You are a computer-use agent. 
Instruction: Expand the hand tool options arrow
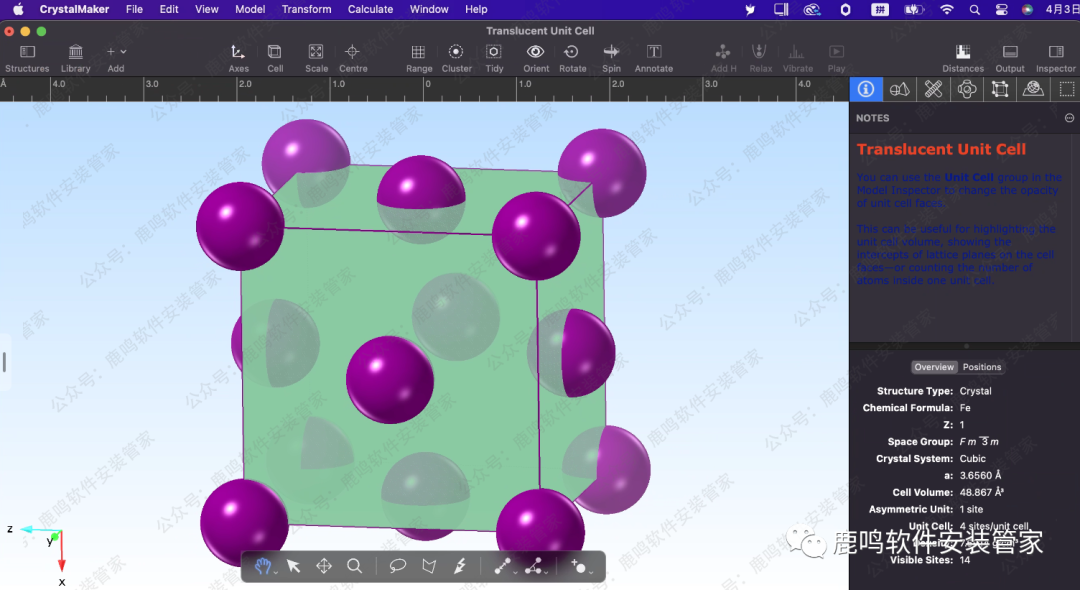click(x=275, y=572)
